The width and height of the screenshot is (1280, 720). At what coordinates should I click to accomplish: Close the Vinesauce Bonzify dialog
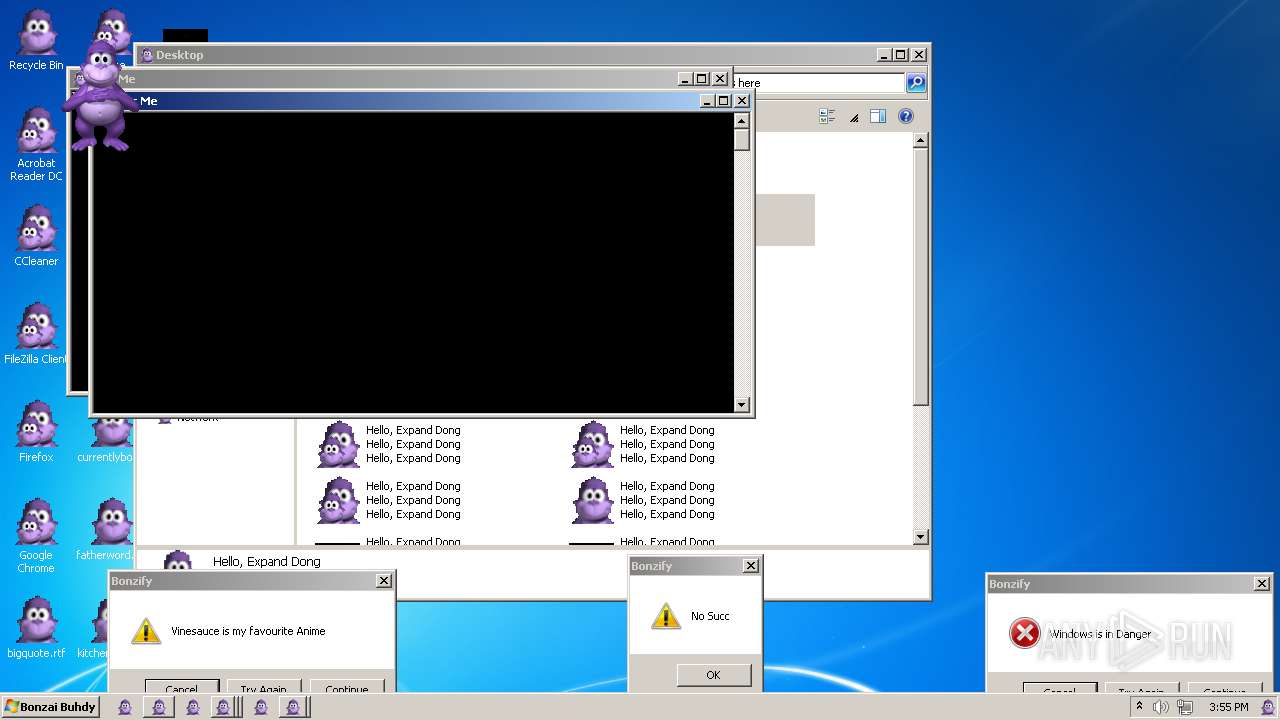(384, 581)
